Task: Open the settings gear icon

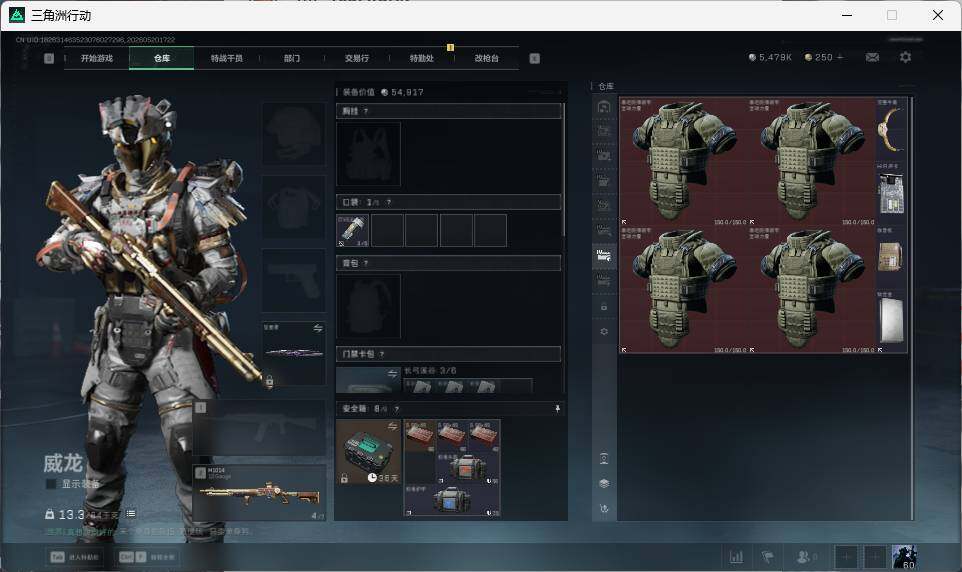Action: pos(906,57)
